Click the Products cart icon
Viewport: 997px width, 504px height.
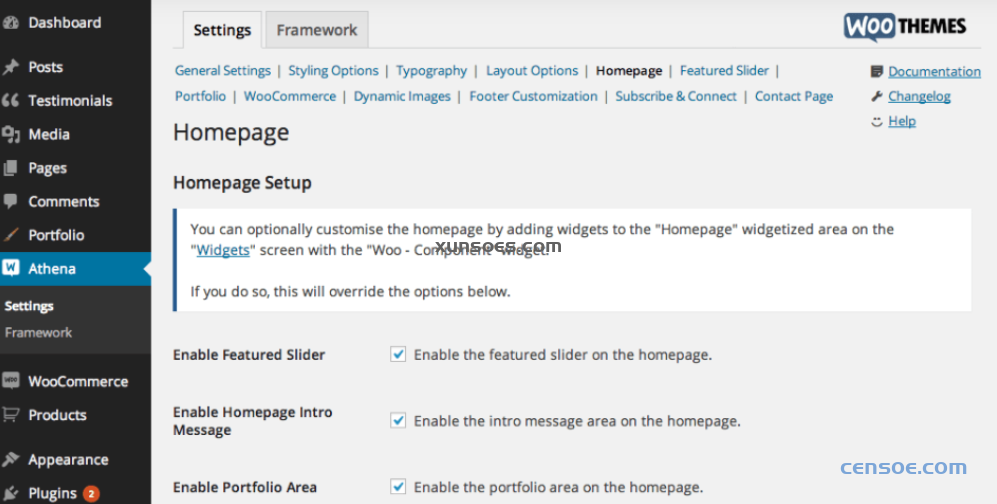pos(11,415)
